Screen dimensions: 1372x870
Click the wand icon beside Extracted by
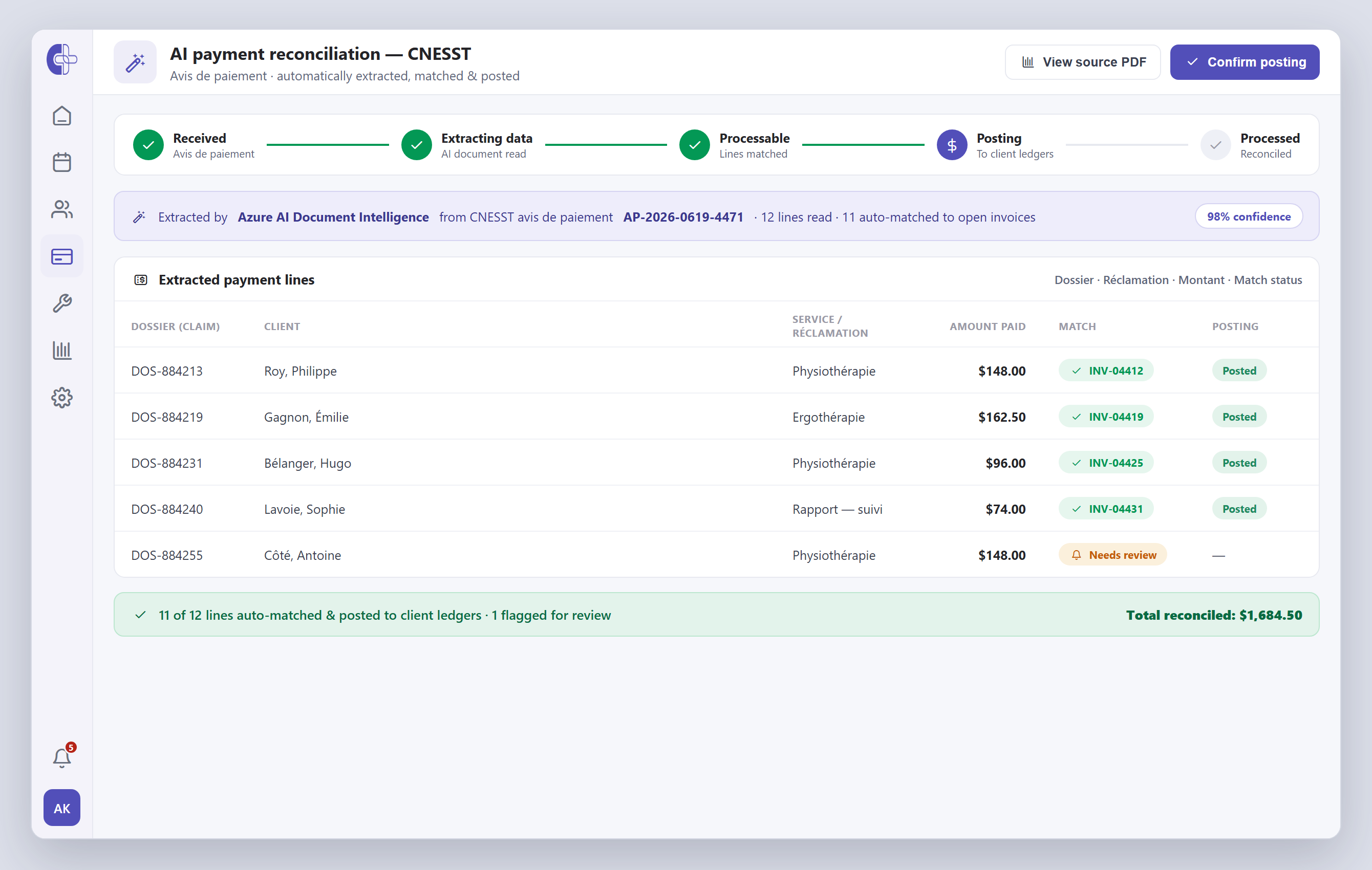(139, 216)
